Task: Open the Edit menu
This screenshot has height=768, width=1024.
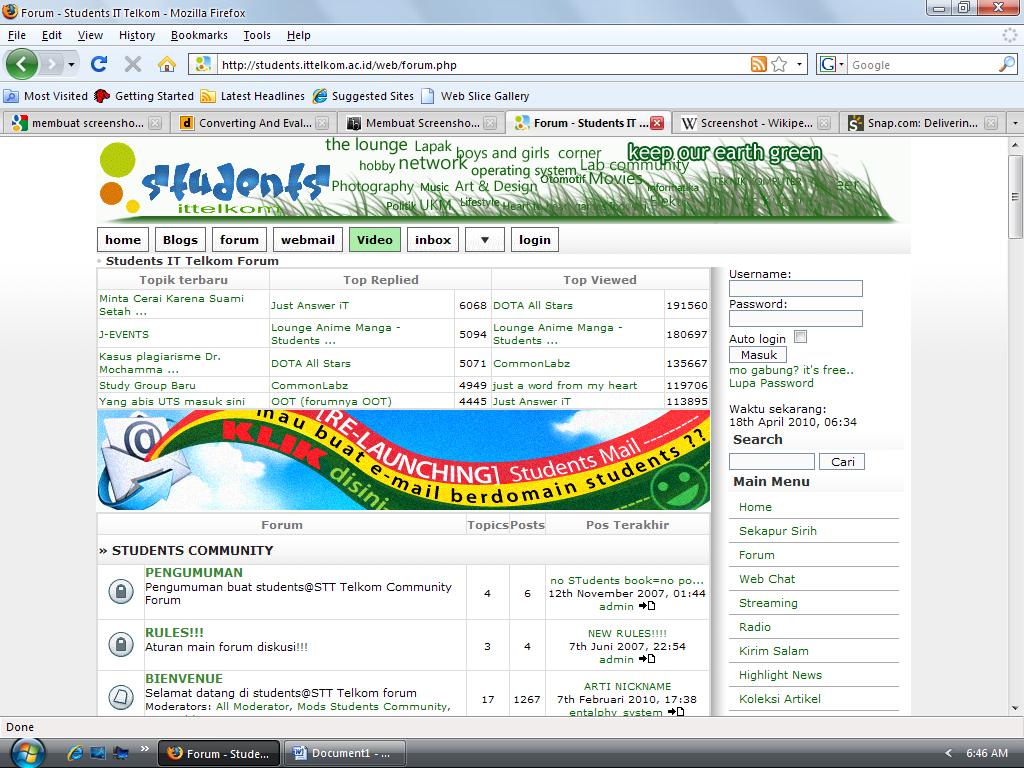Action: [52, 35]
